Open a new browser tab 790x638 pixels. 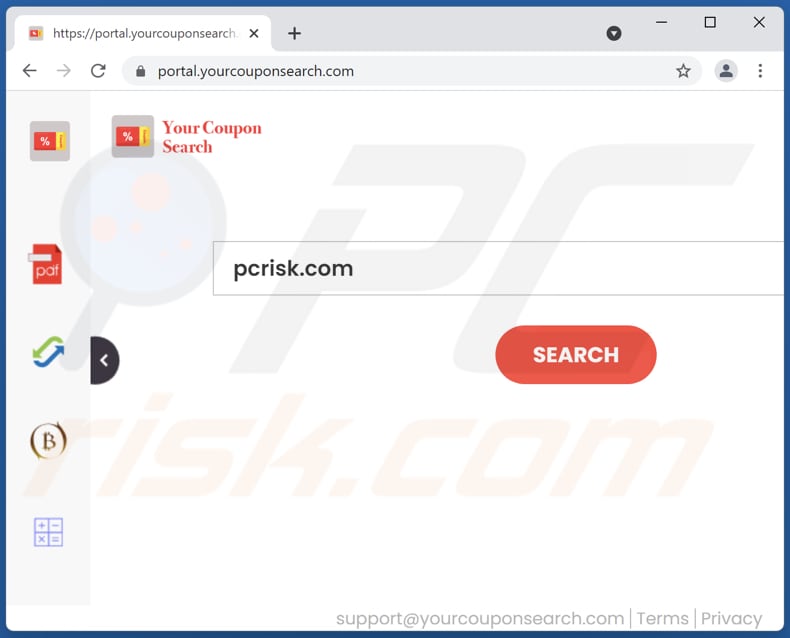pos(294,33)
